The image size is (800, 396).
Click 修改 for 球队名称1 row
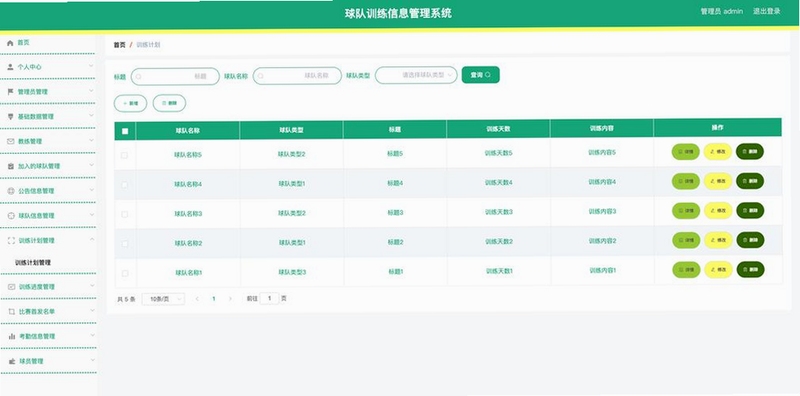click(x=718, y=270)
